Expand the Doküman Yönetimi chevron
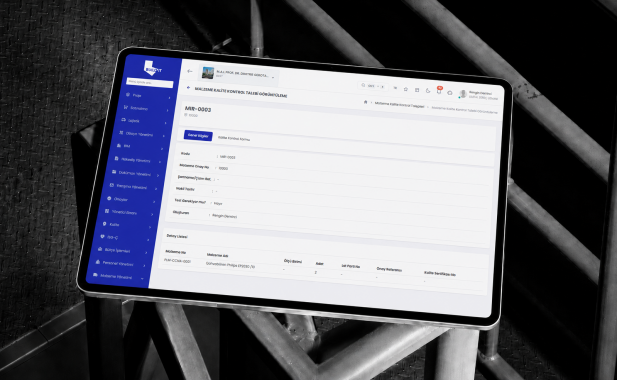Viewport: 617px width, 380px height. point(157,175)
